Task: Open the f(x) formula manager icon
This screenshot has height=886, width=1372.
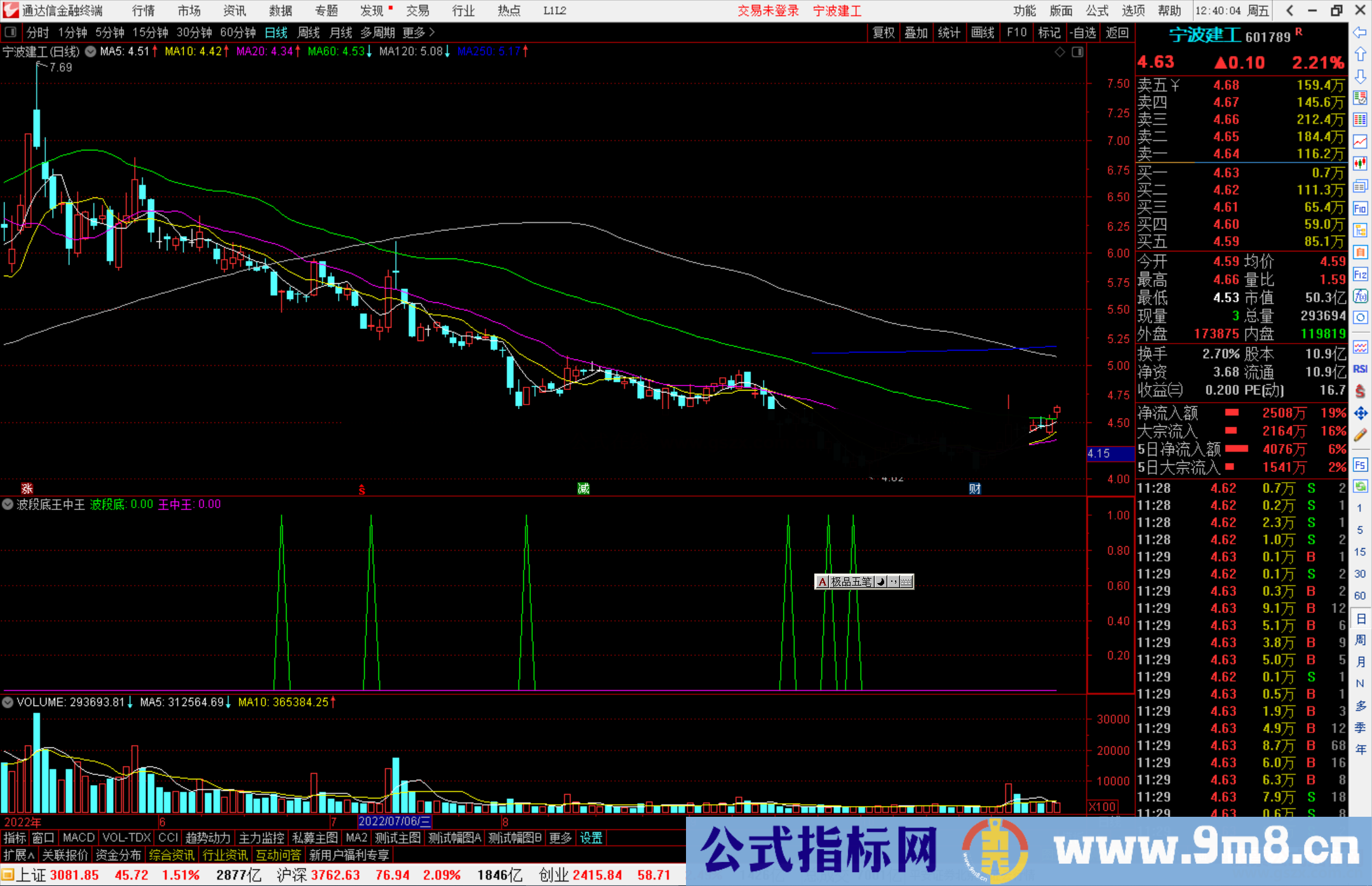Action: click(1360, 296)
